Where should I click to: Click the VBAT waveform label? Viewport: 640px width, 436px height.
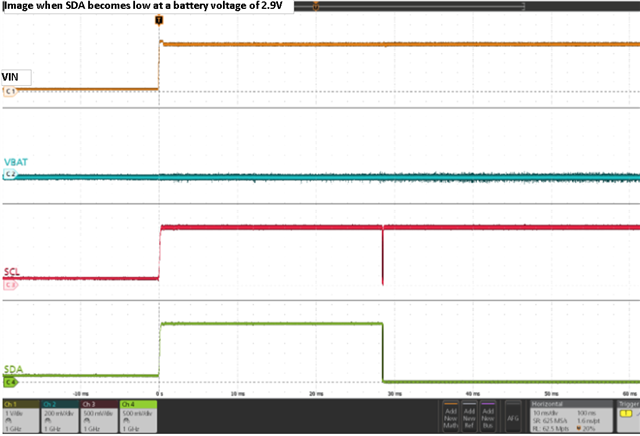16,162
